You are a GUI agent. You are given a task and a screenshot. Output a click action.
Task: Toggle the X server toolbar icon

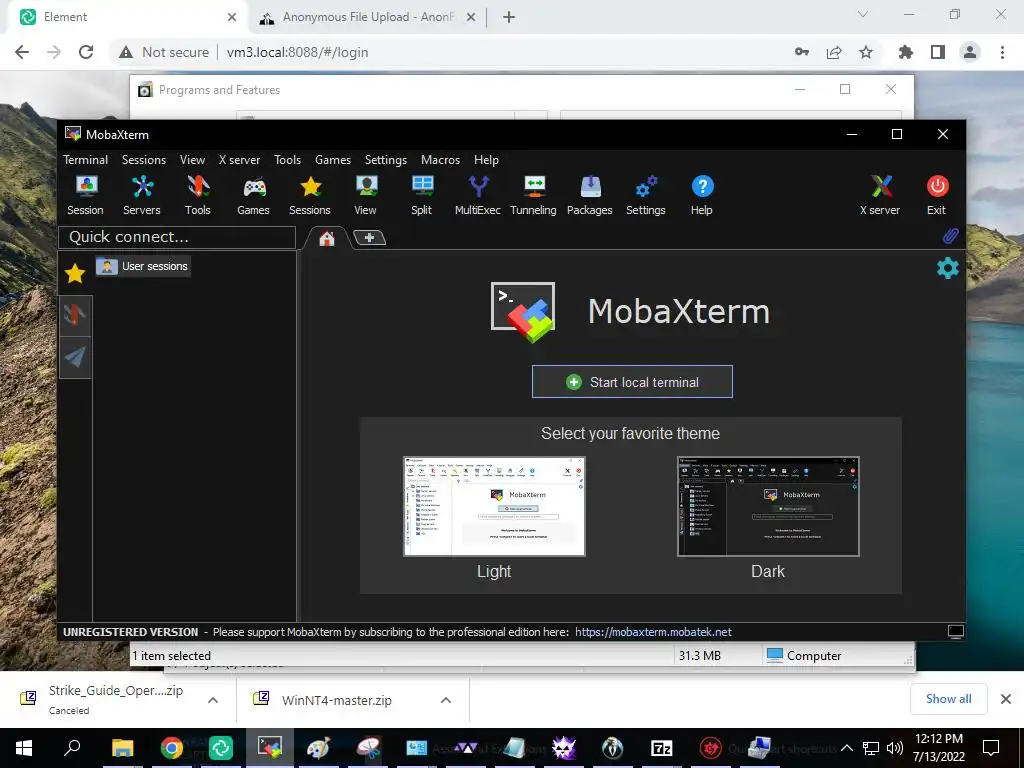[880, 195]
